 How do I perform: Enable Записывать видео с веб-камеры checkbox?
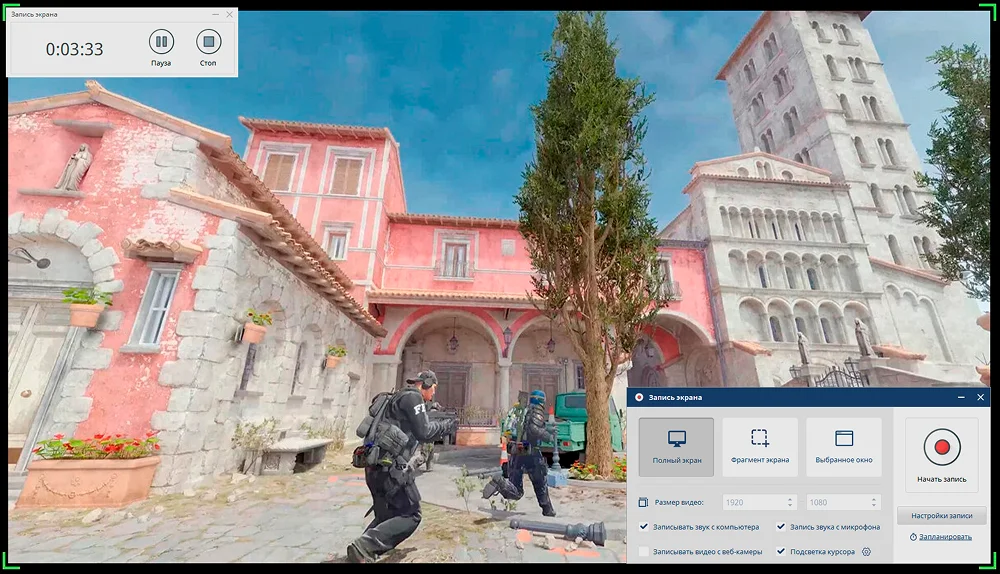click(x=644, y=551)
